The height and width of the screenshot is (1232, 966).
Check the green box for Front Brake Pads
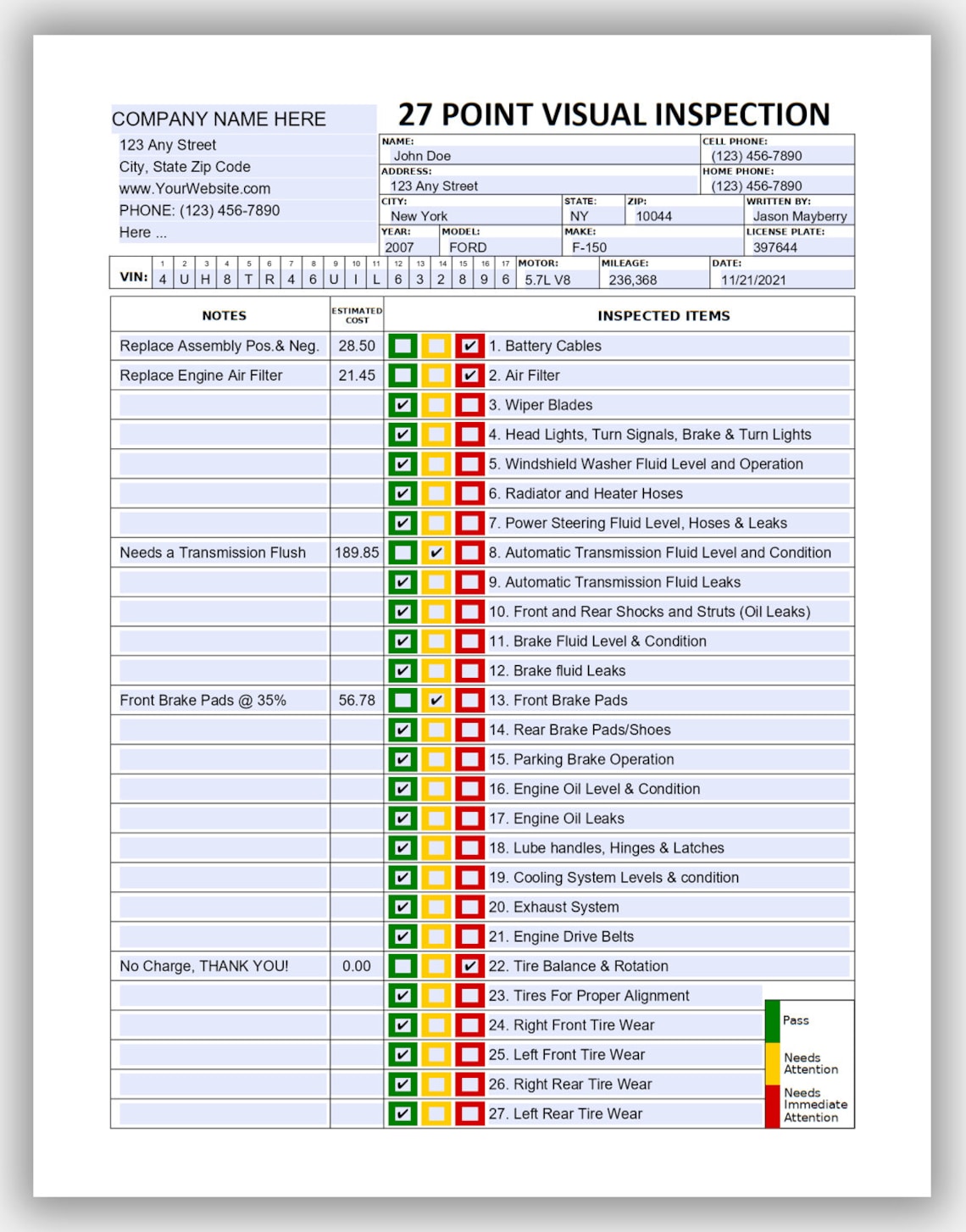[x=402, y=700]
